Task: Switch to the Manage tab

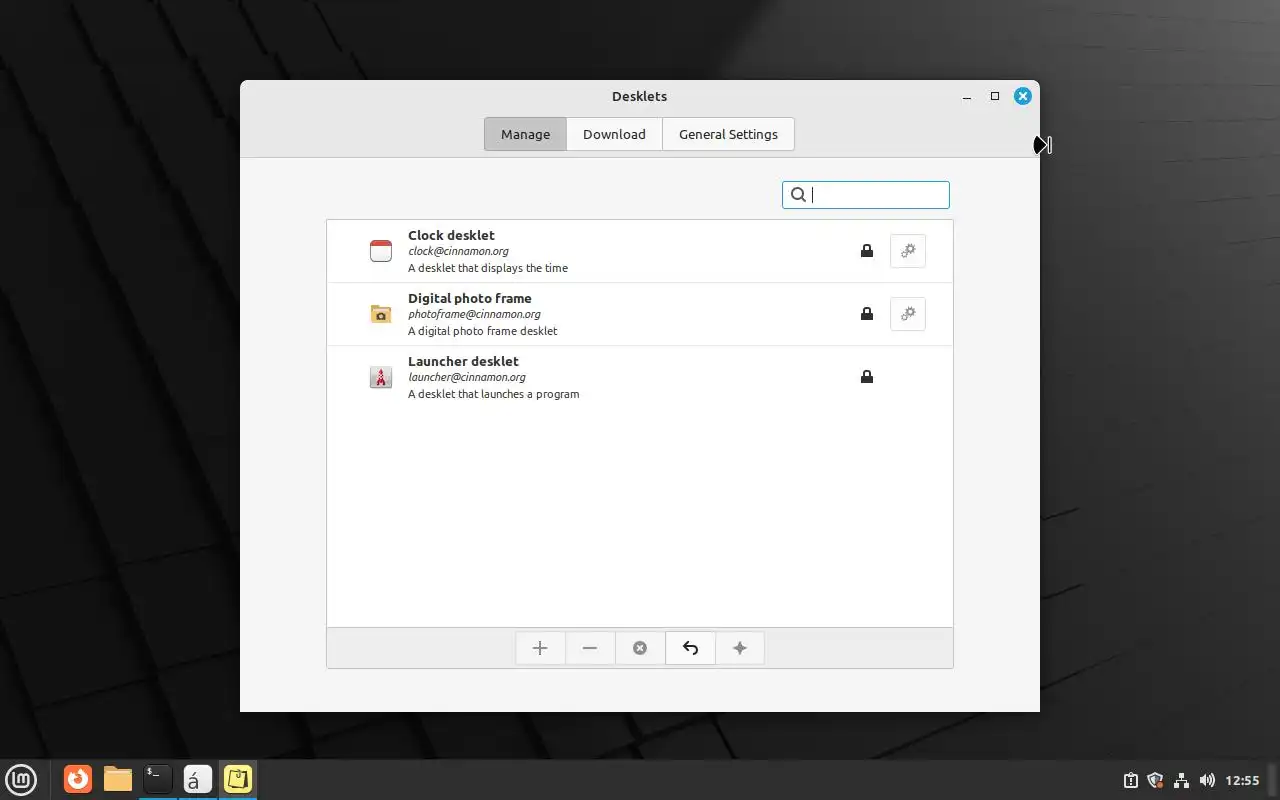Action: click(x=525, y=134)
